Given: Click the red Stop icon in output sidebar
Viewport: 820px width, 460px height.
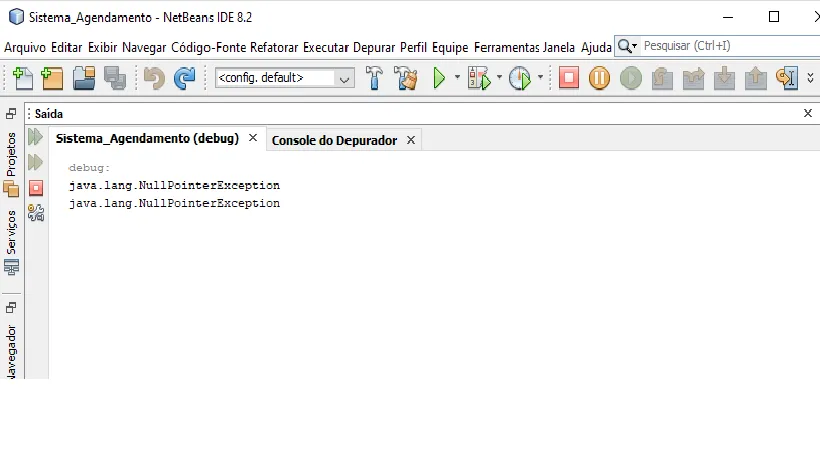Looking at the screenshot, I should tap(36, 188).
